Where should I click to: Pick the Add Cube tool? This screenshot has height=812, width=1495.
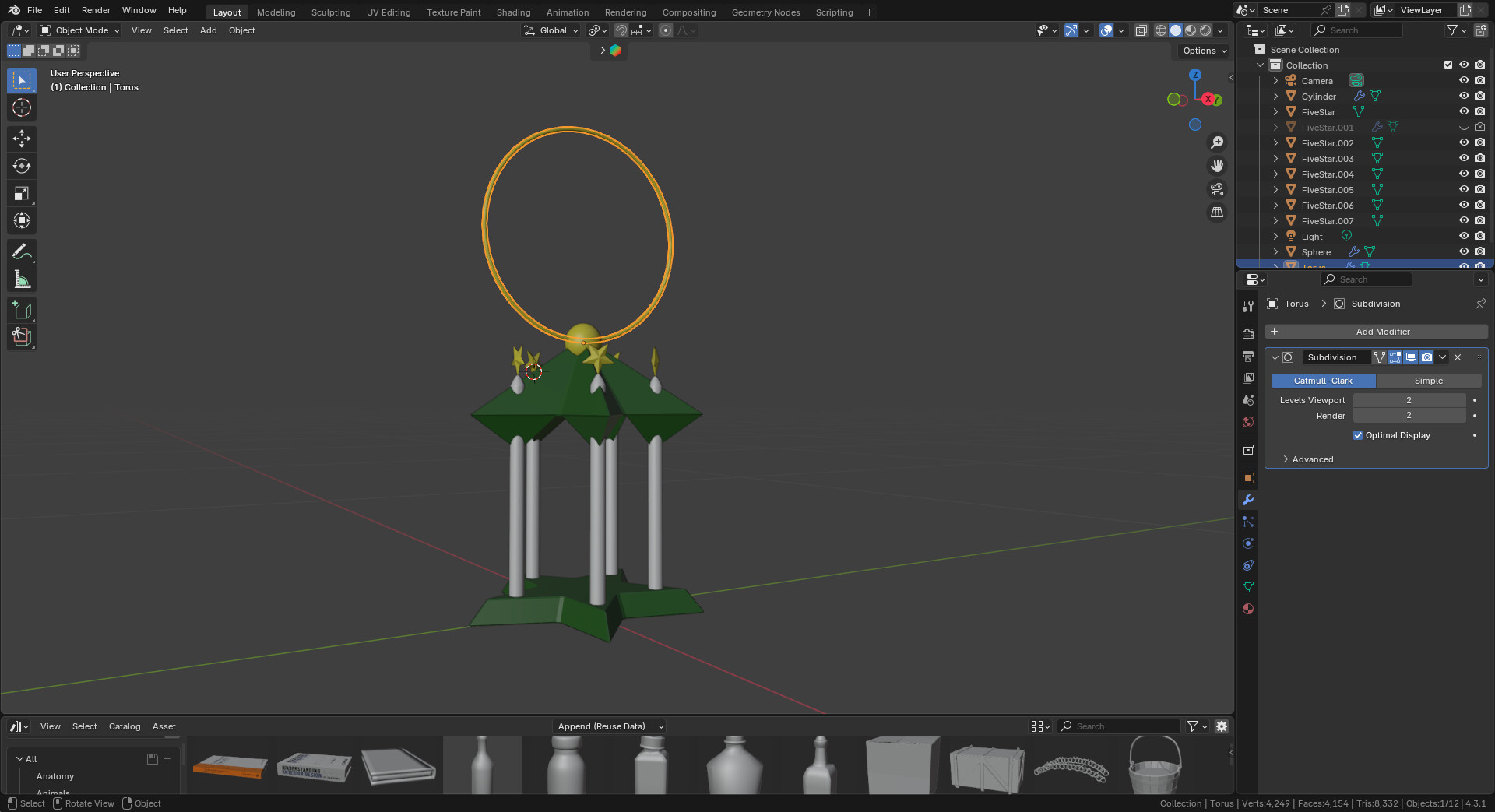(22, 310)
